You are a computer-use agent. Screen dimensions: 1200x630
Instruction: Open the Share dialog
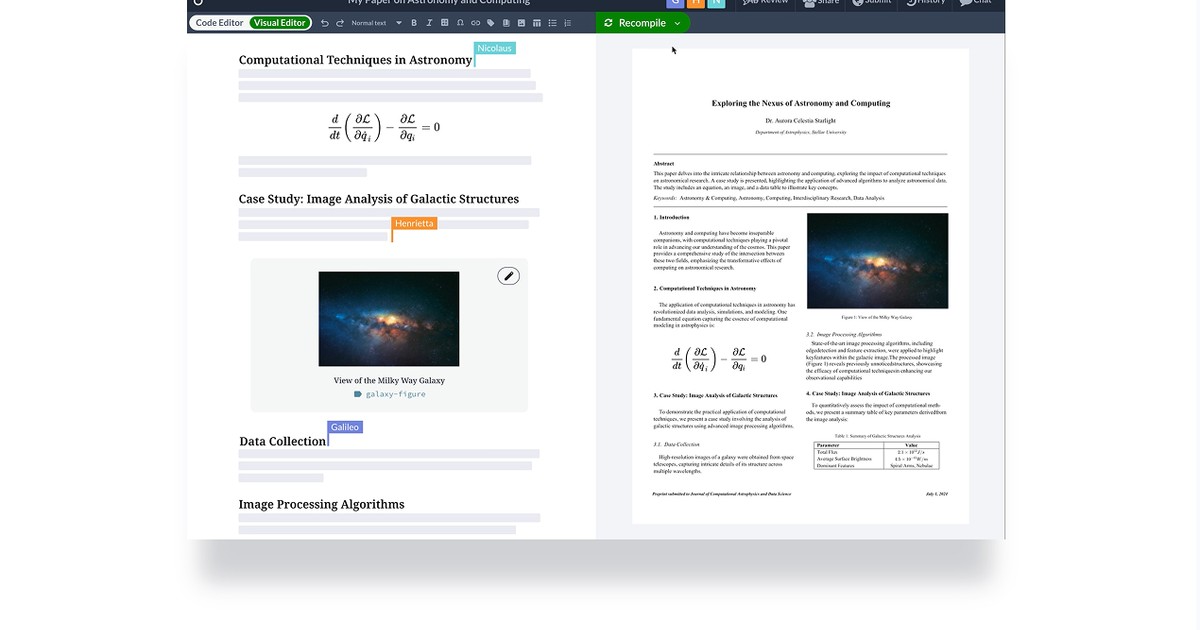(820, 2)
